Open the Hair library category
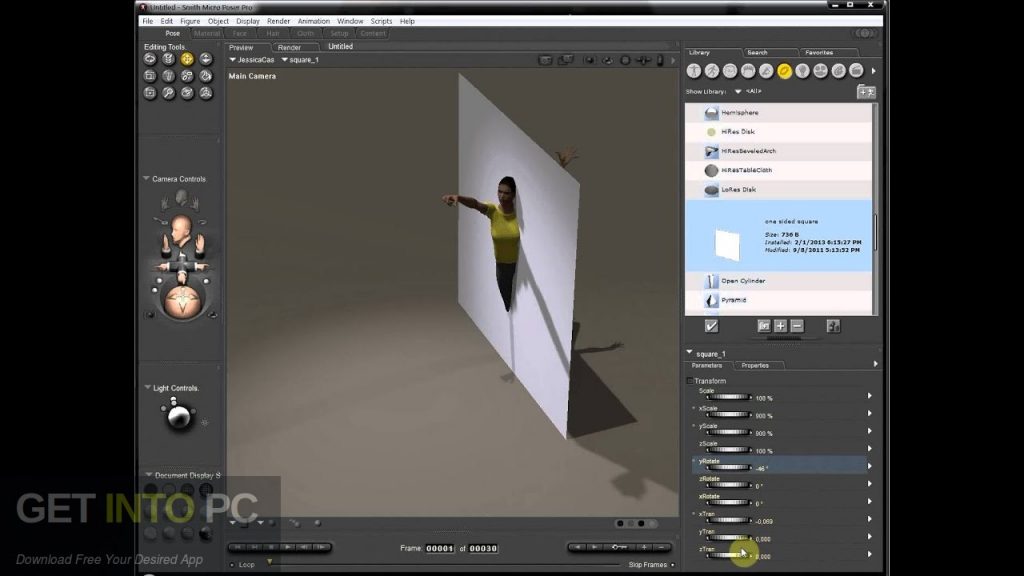Viewport: 1024px width, 576px height. pos(748,71)
